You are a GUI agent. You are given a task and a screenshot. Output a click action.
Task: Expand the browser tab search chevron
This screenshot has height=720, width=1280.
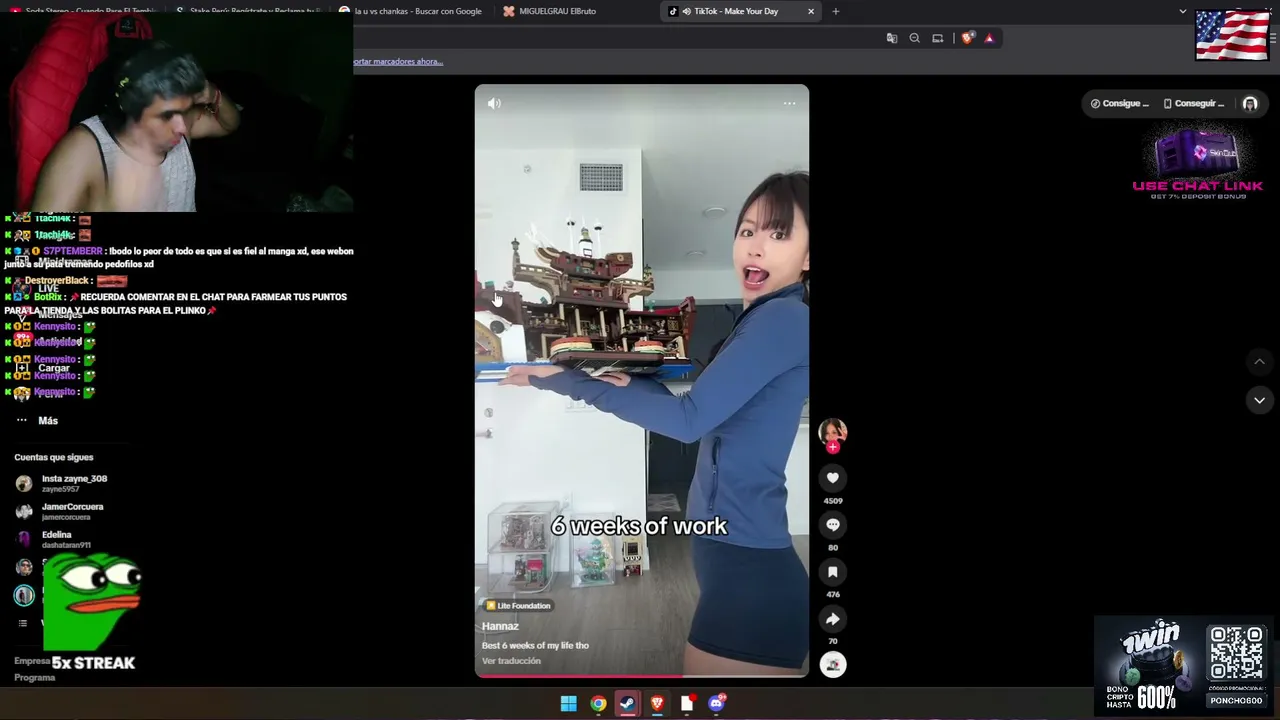click(1183, 11)
